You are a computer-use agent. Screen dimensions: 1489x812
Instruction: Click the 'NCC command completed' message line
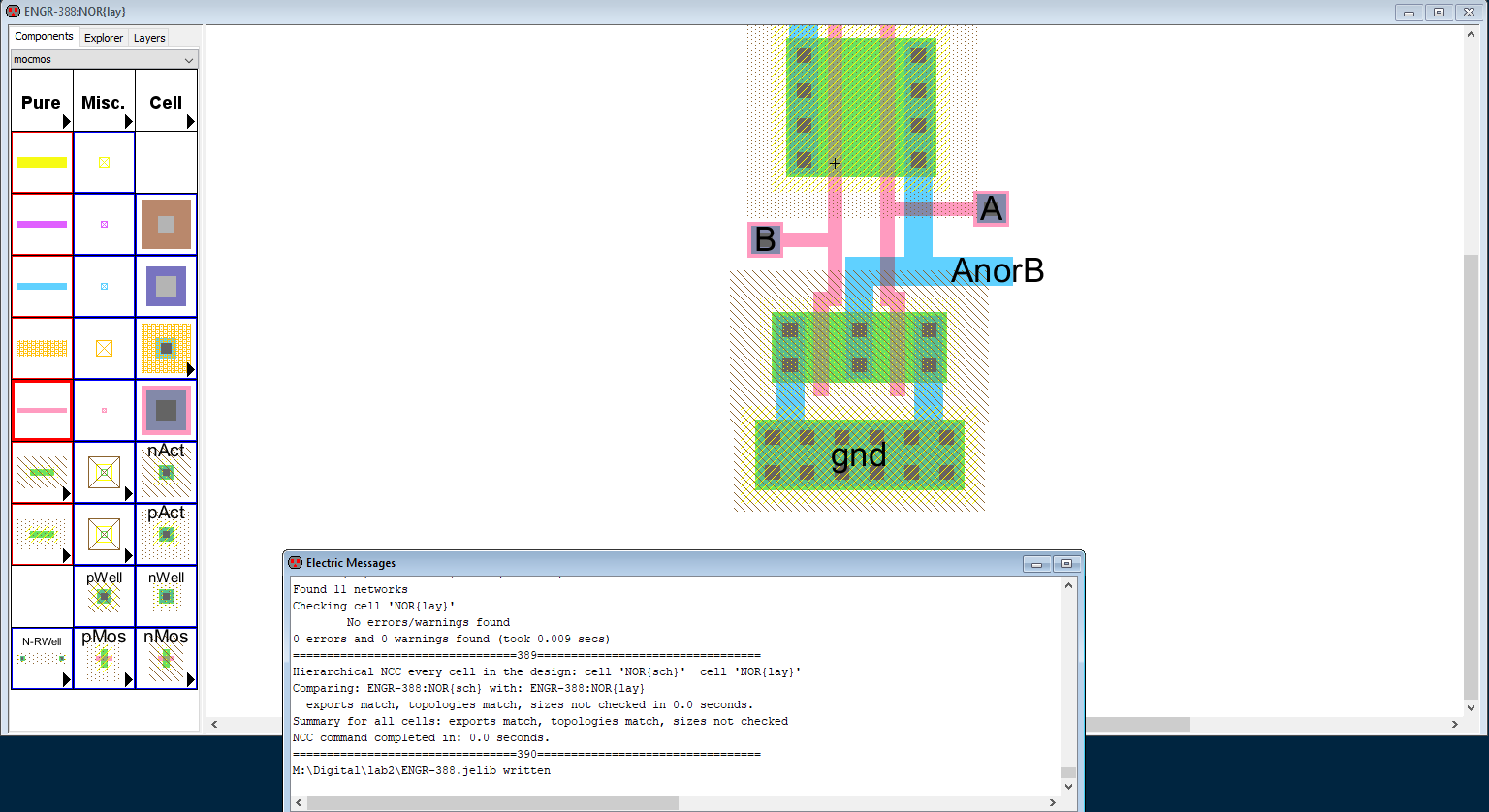pos(421,737)
